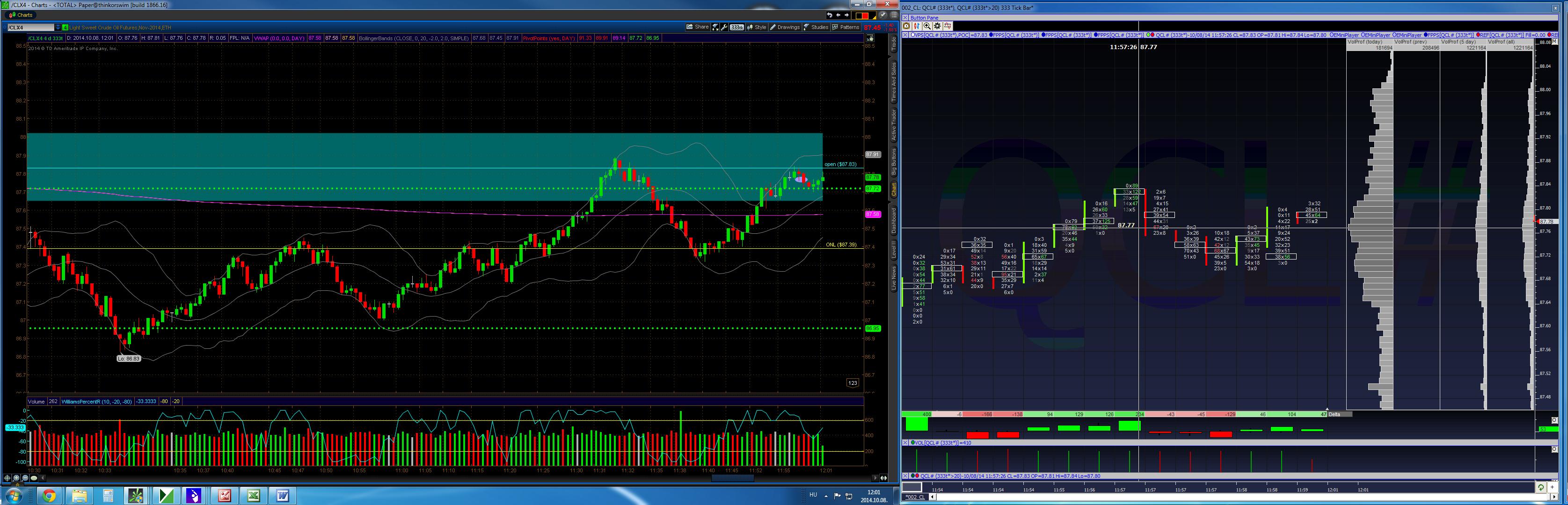
Task: Open the Share menu
Action: [698, 28]
